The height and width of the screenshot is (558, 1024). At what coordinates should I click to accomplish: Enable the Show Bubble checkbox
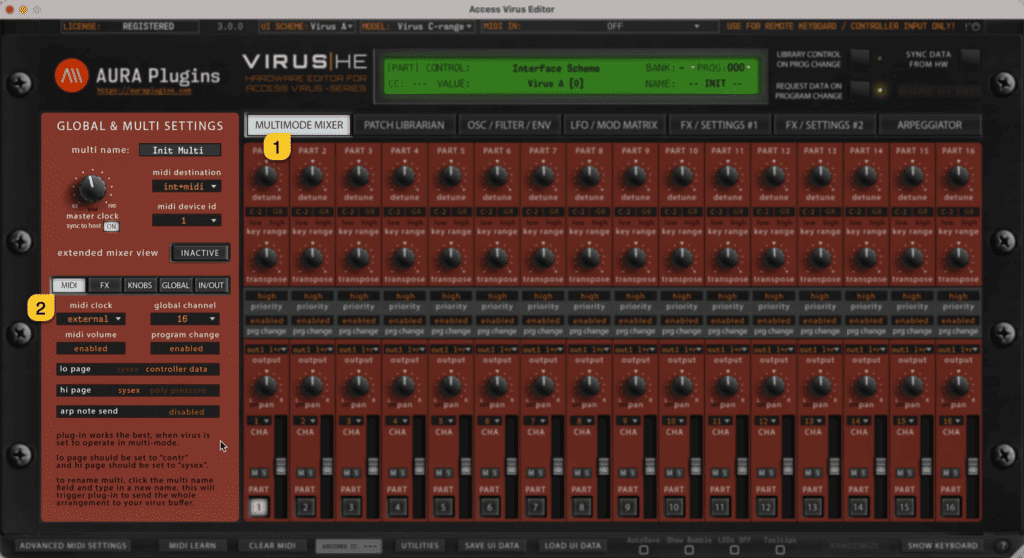point(688,550)
